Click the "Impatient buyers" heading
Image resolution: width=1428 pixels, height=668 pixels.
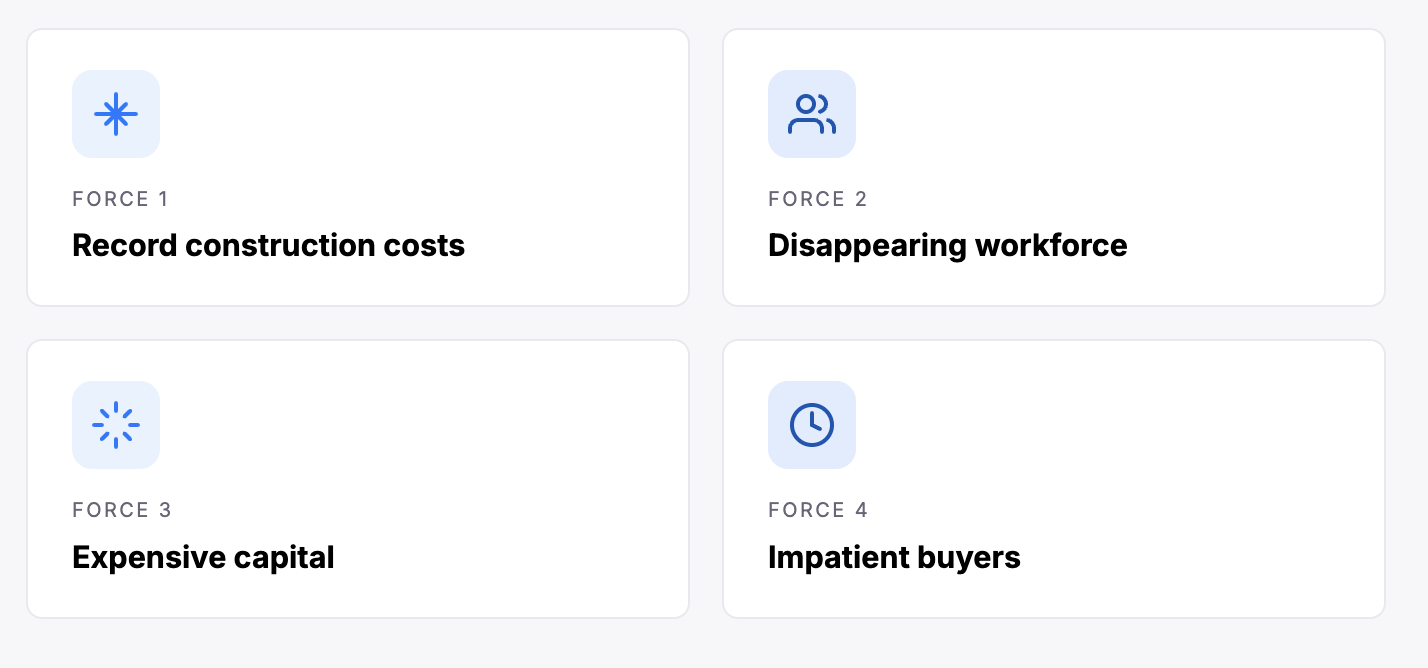[894, 557]
